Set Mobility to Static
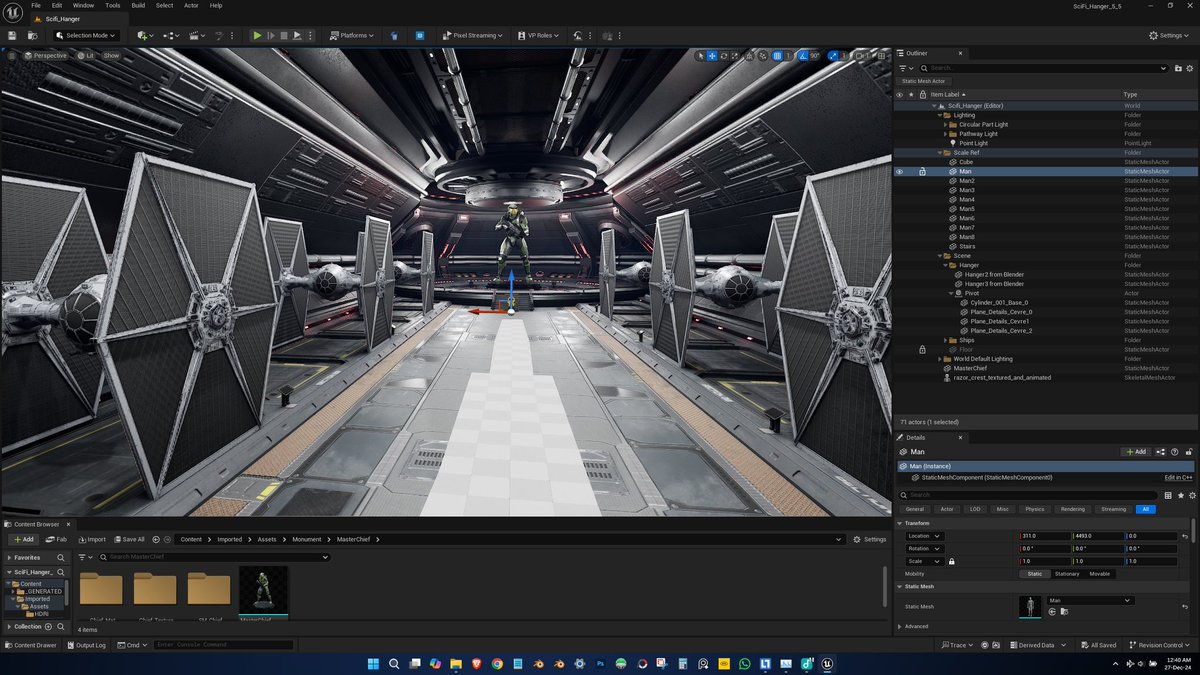 pyautogui.click(x=1035, y=574)
